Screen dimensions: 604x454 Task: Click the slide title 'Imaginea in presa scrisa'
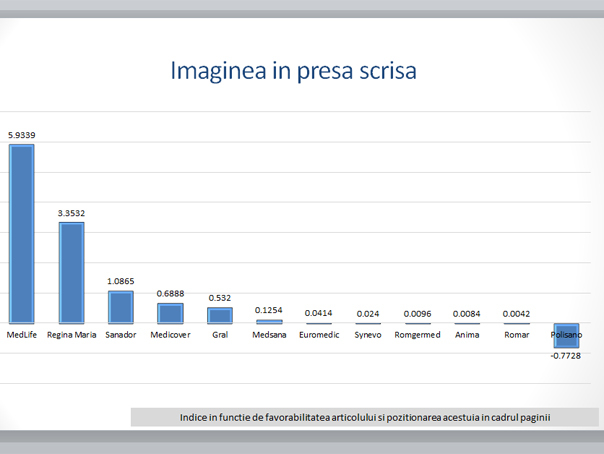[293, 71]
